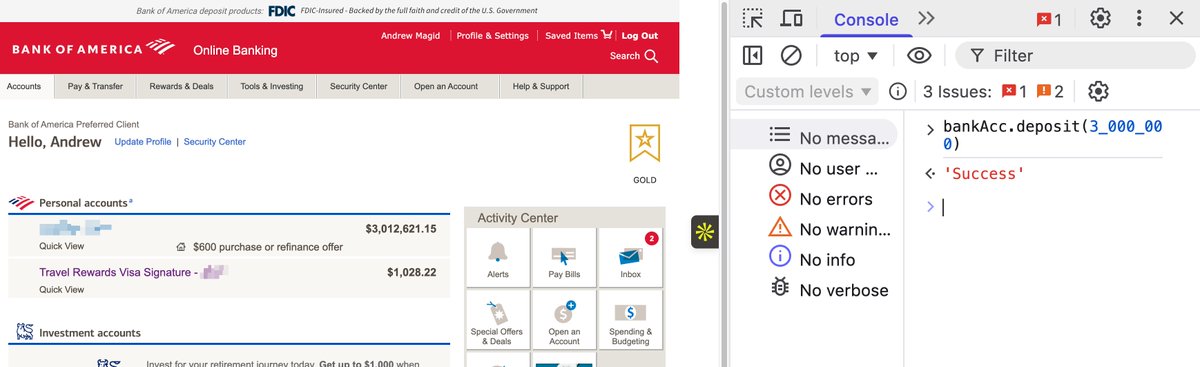Open console settings gear beside issues
The image size is (1200, 367).
pos(1098,91)
